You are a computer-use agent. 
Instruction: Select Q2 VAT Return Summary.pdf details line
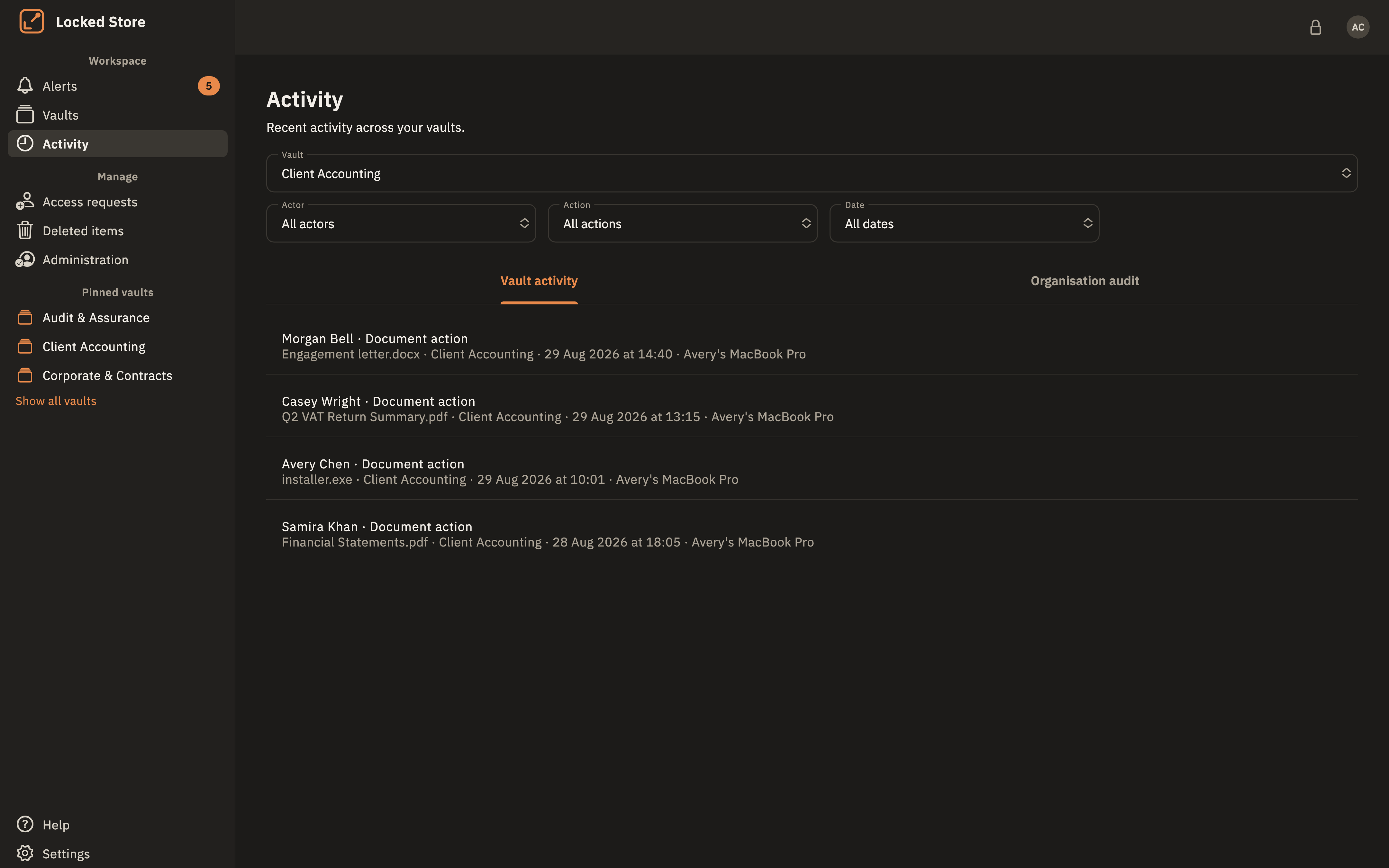(x=557, y=417)
